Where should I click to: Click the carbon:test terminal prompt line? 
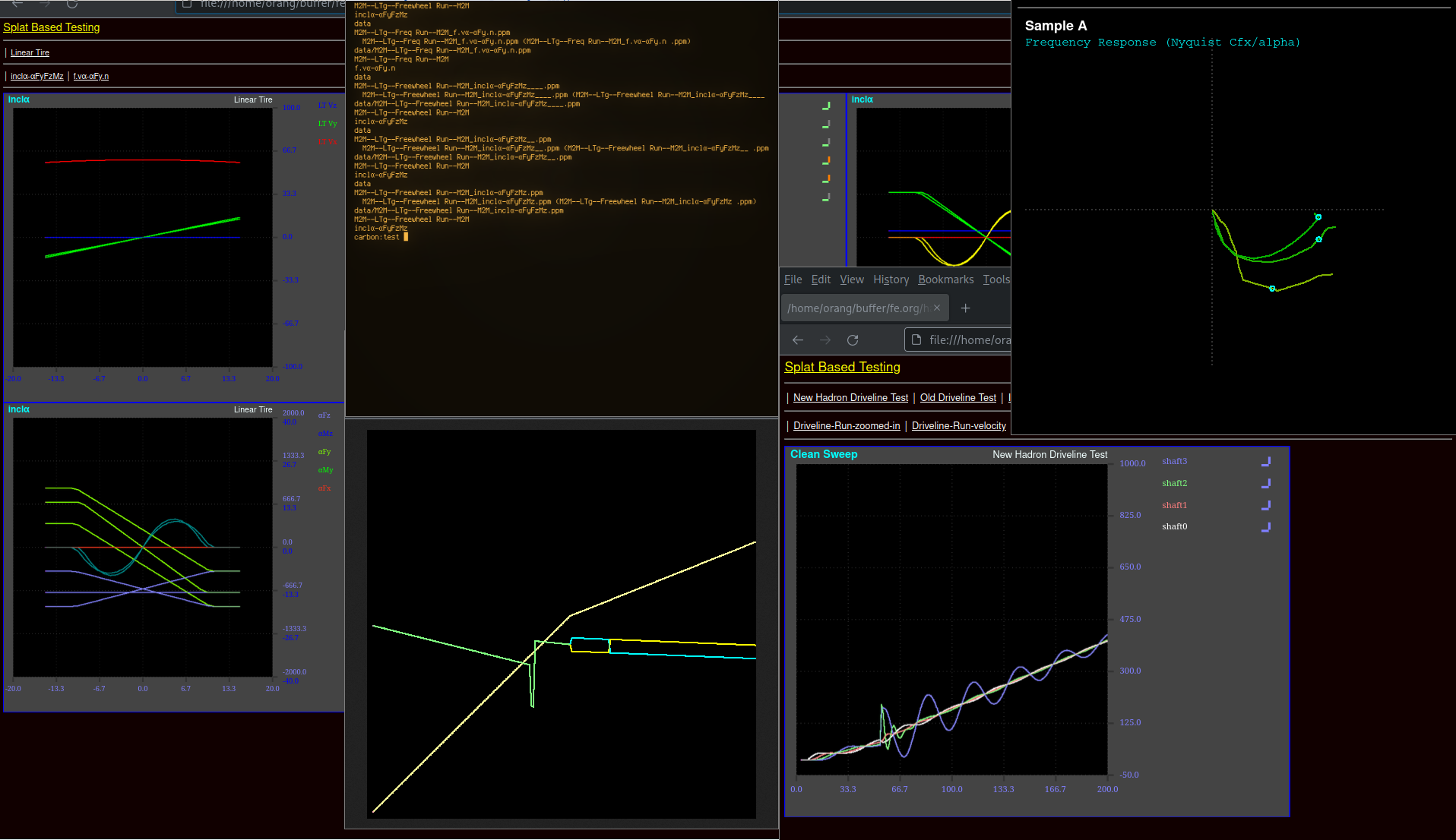coord(381,238)
